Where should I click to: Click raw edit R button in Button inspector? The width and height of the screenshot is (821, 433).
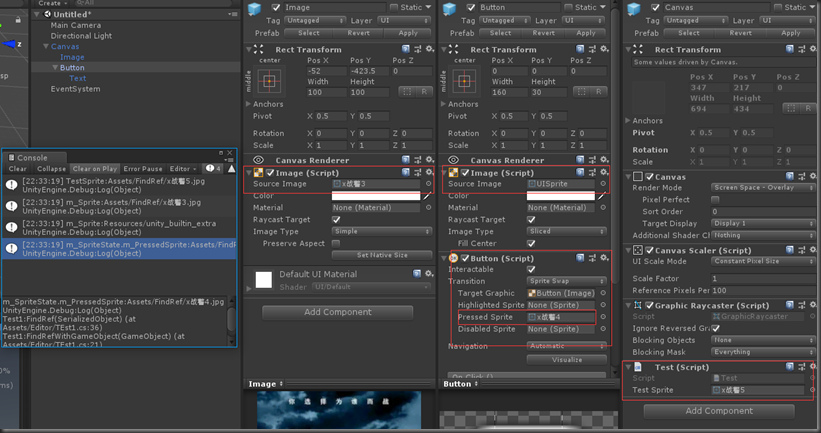[598, 92]
